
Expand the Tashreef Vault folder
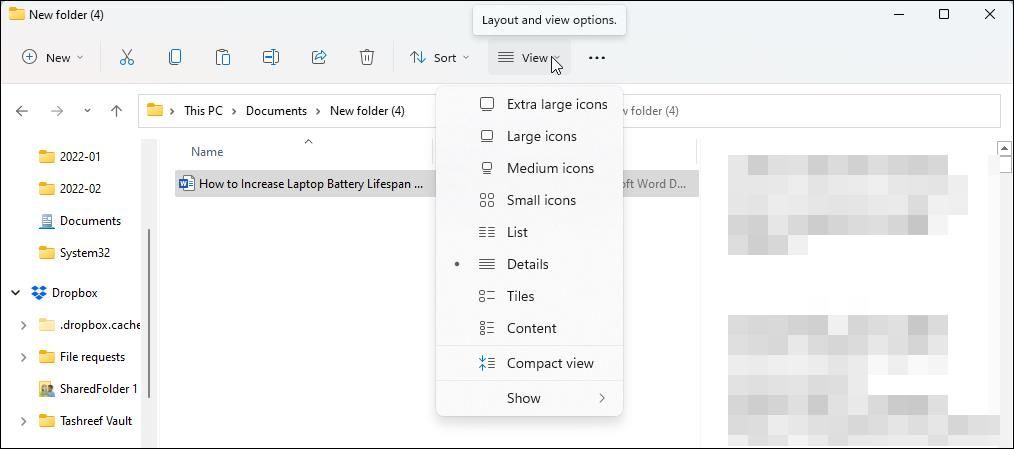(x=23, y=421)
